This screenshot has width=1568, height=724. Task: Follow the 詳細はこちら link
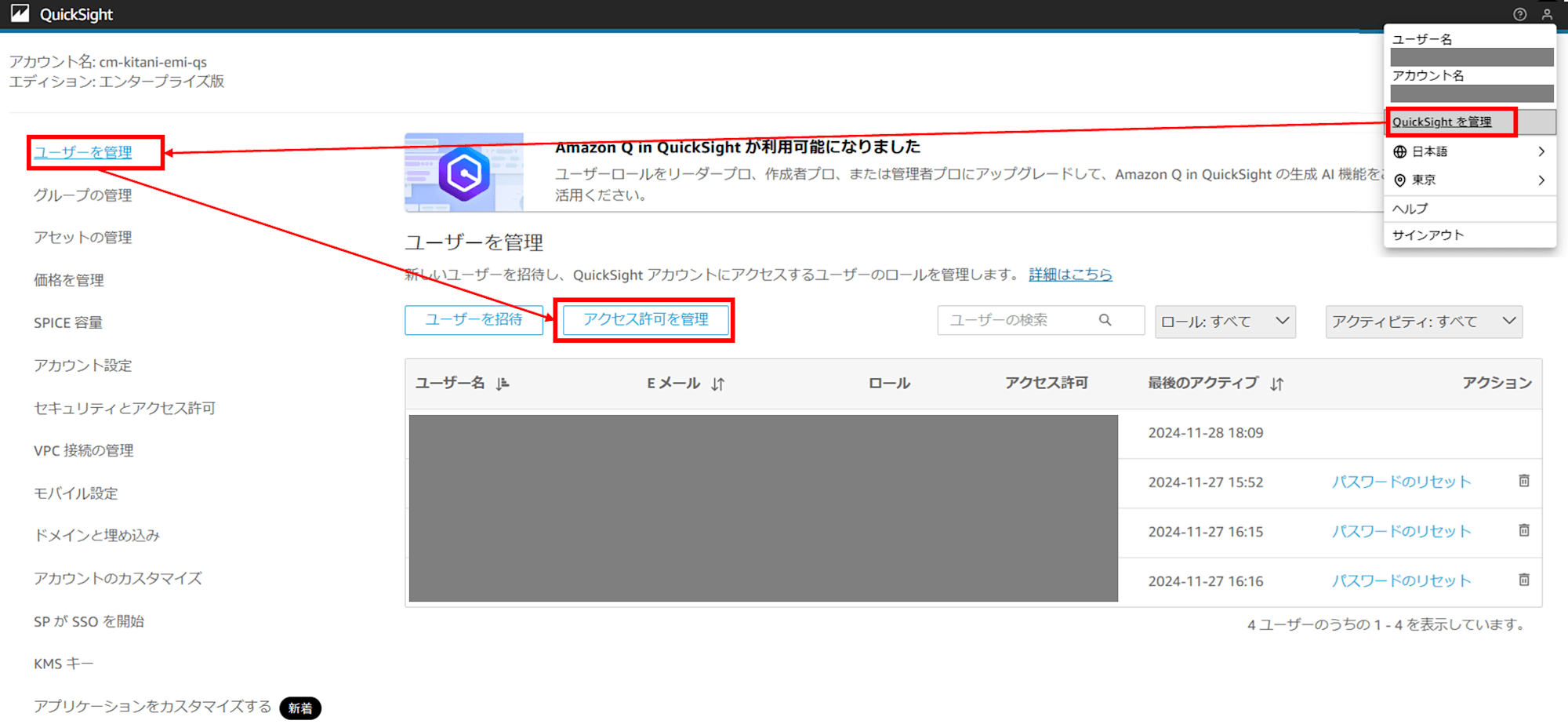tap(1070, 274)
